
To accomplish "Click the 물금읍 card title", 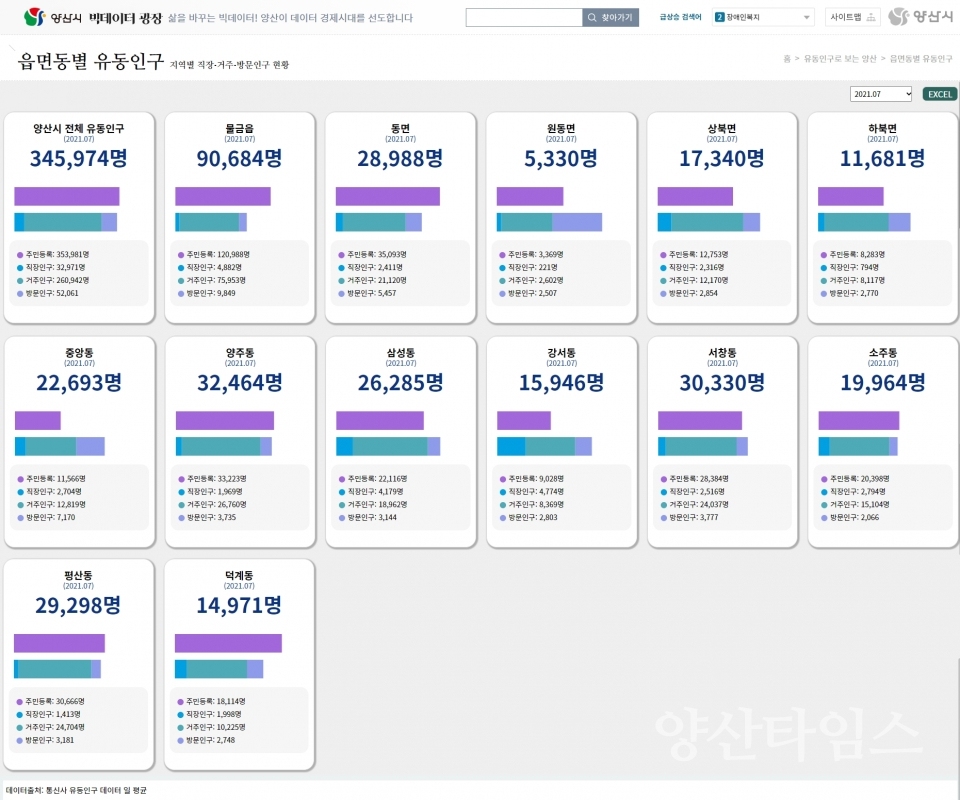I will click(239, 129).
